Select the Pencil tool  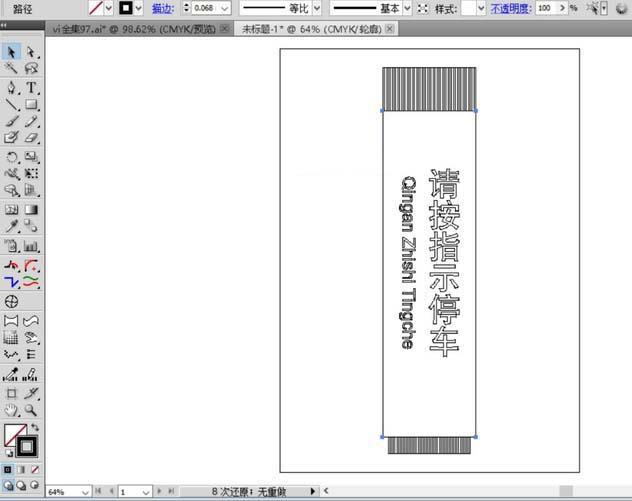coord(31,121)
